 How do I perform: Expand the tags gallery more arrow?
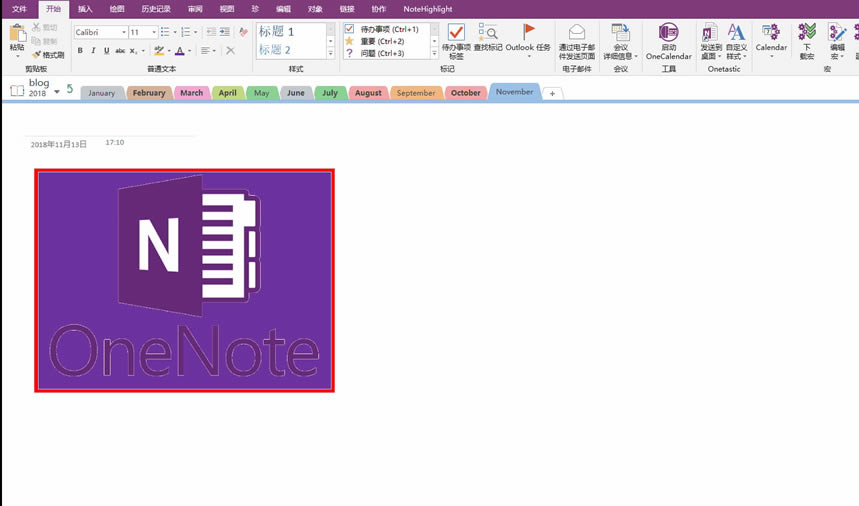pos(434,53)
